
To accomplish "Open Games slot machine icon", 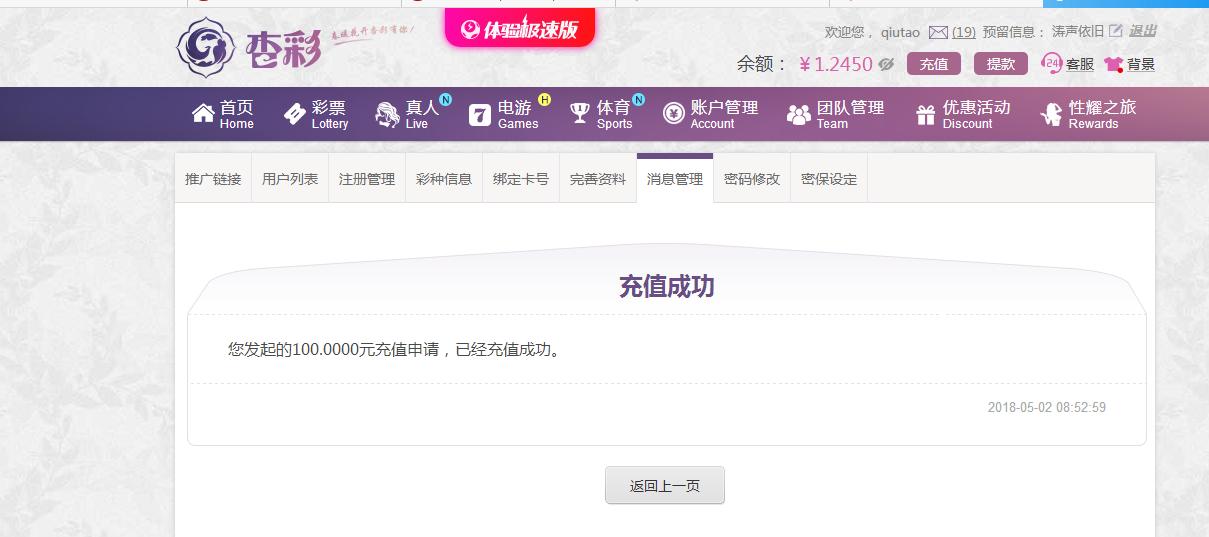I will click(x=480, y=114).
